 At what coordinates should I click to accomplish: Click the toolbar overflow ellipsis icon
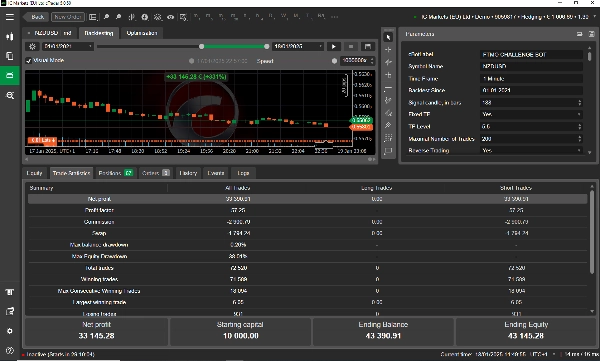[x=334, y=17]
